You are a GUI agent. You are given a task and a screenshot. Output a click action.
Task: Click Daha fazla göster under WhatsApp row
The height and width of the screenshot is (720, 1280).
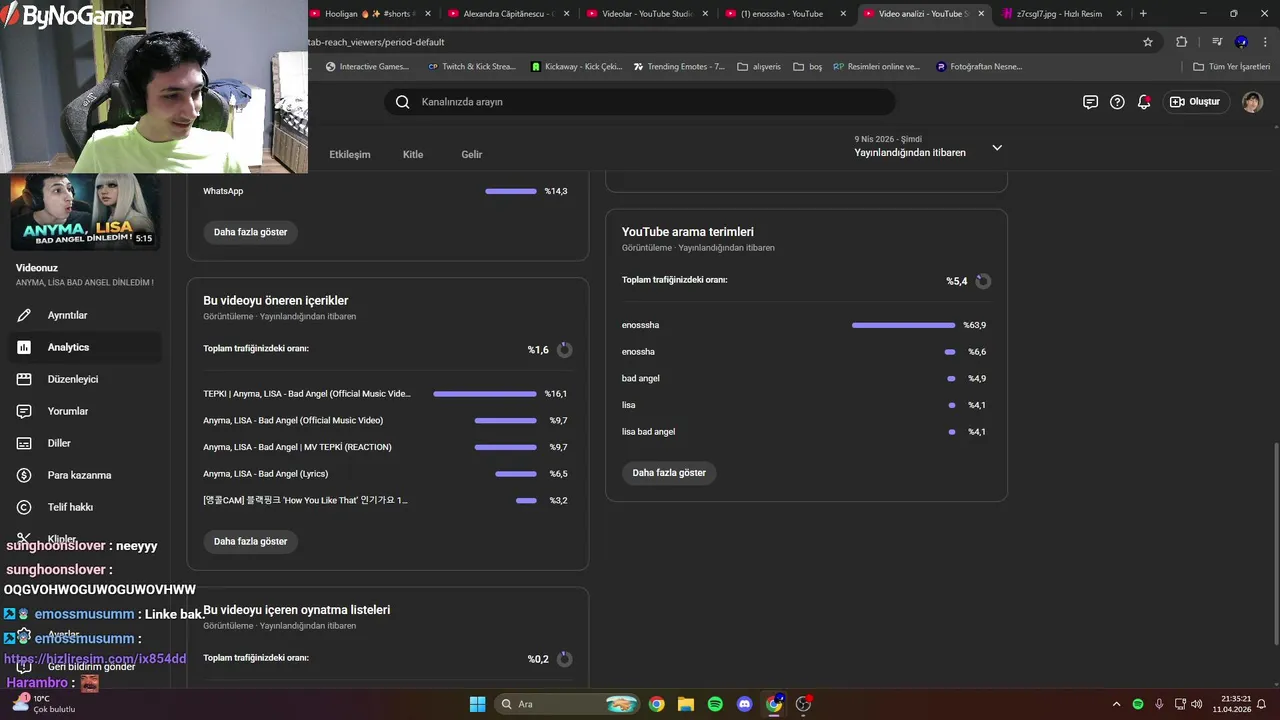click(250, 232)
